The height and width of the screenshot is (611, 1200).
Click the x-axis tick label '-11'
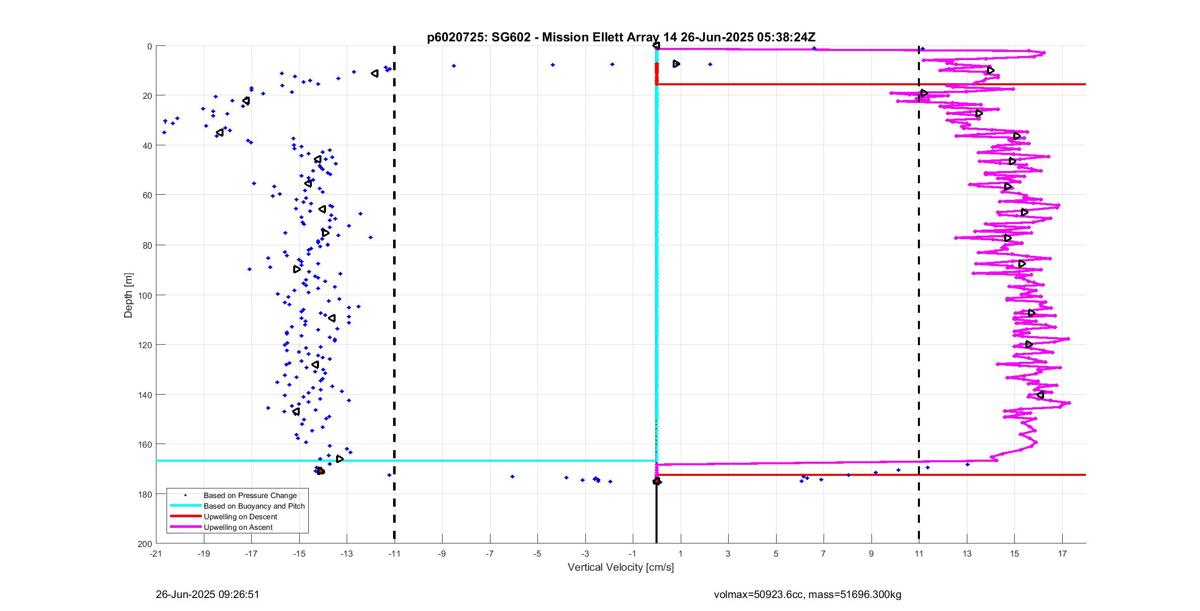pos(394,553)
